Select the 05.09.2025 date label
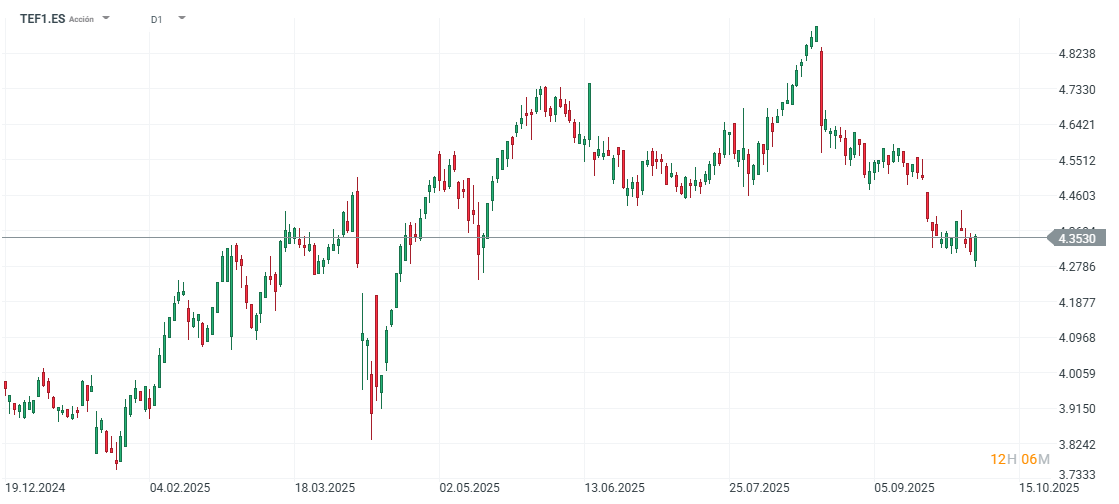The height and width of the screenshot is (504, 1119). tap(903, 488)
